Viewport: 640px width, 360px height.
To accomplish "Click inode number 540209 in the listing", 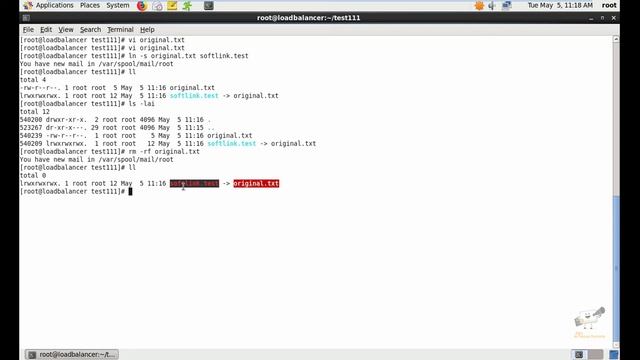I will tap(31, 144).
